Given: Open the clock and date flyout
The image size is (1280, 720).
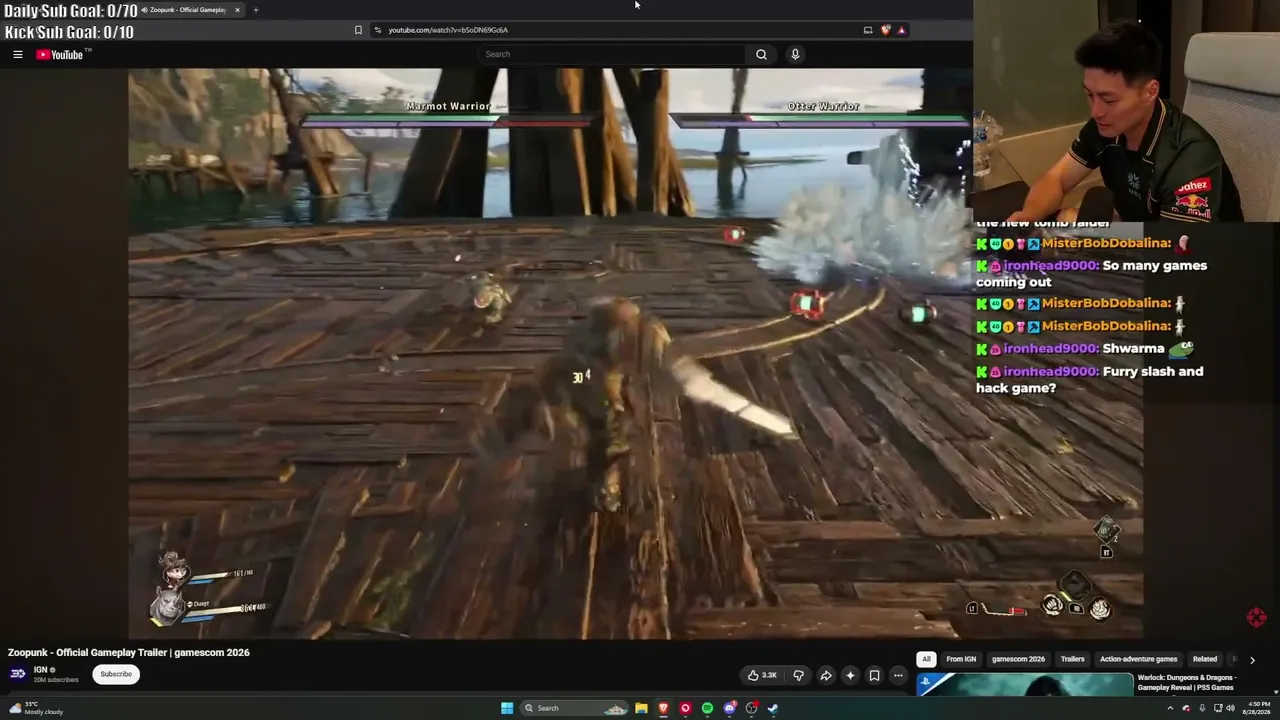Looking at the screenshot, I should [1256, 708].
